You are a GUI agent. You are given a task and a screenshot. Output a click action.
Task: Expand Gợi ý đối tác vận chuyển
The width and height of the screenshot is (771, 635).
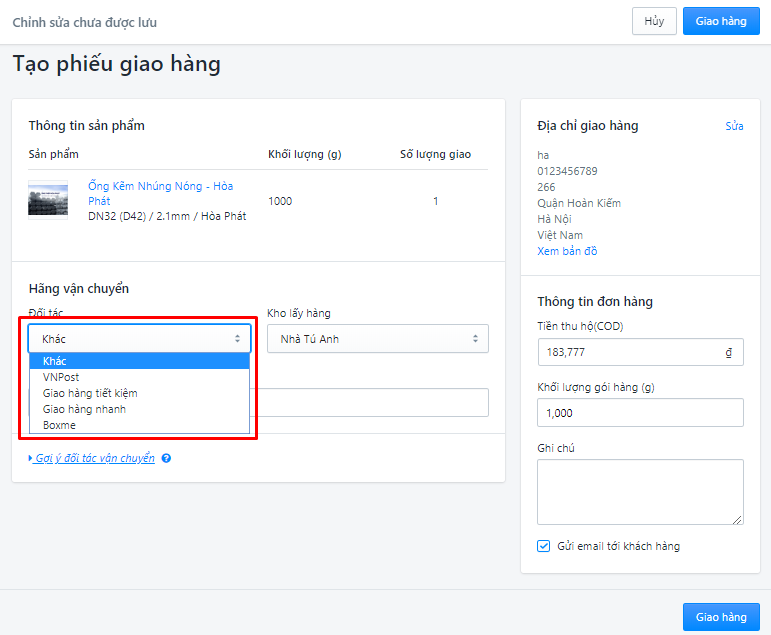point(92,458)
